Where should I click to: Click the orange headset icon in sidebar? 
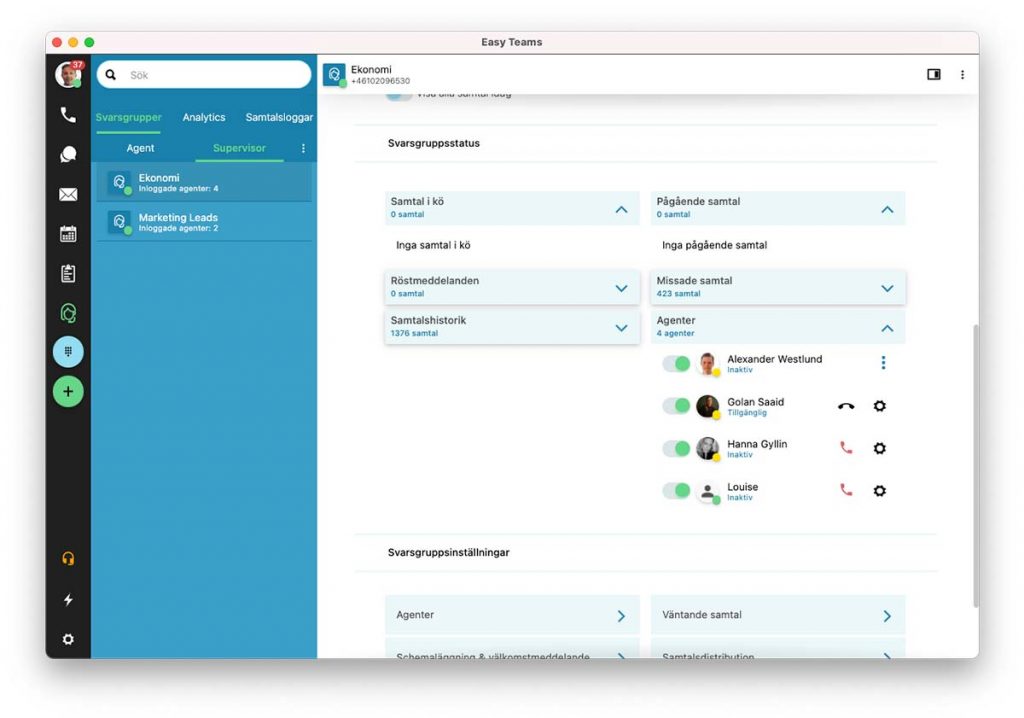(x=68, y=559)
